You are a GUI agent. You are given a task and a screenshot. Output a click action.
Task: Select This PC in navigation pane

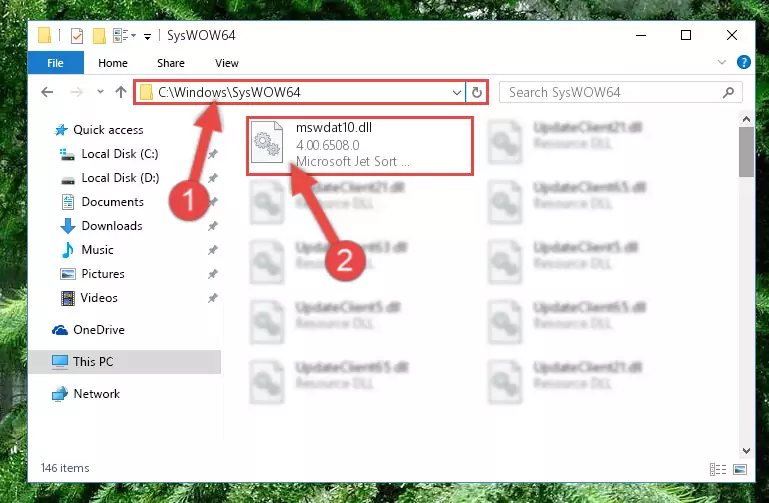[125, 362]
